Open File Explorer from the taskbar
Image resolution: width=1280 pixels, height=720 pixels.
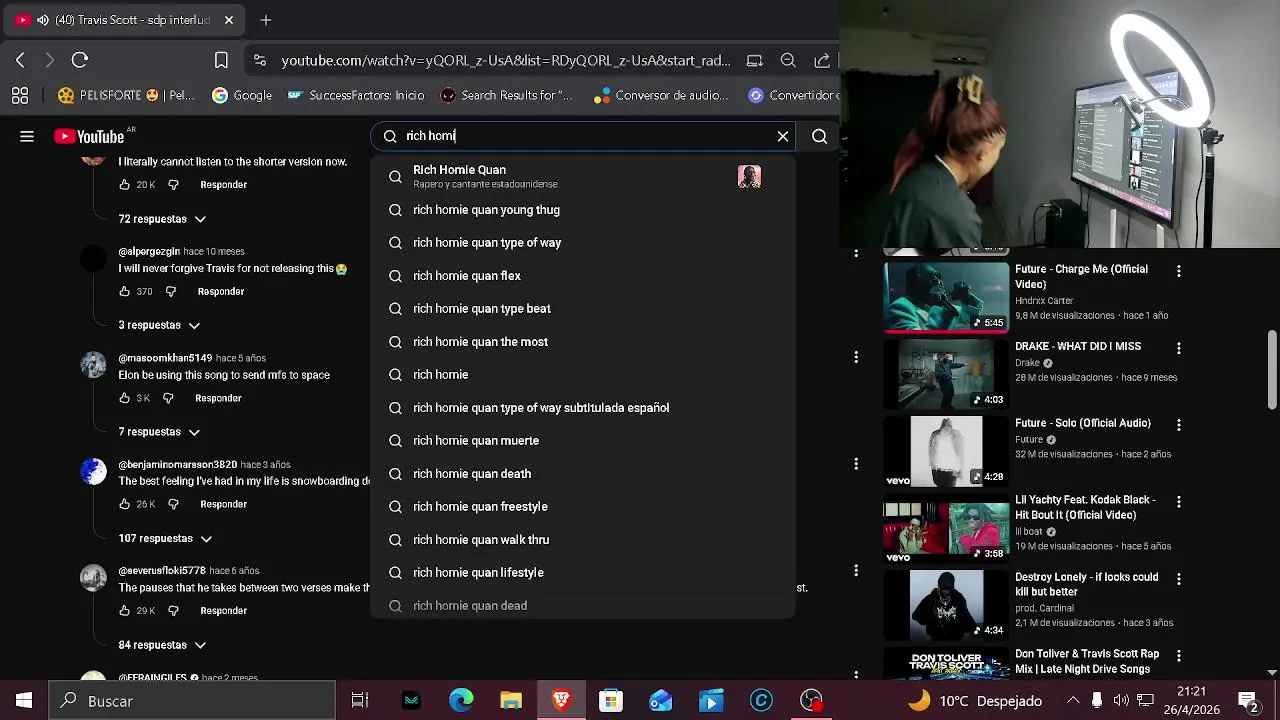coord(511,701)
